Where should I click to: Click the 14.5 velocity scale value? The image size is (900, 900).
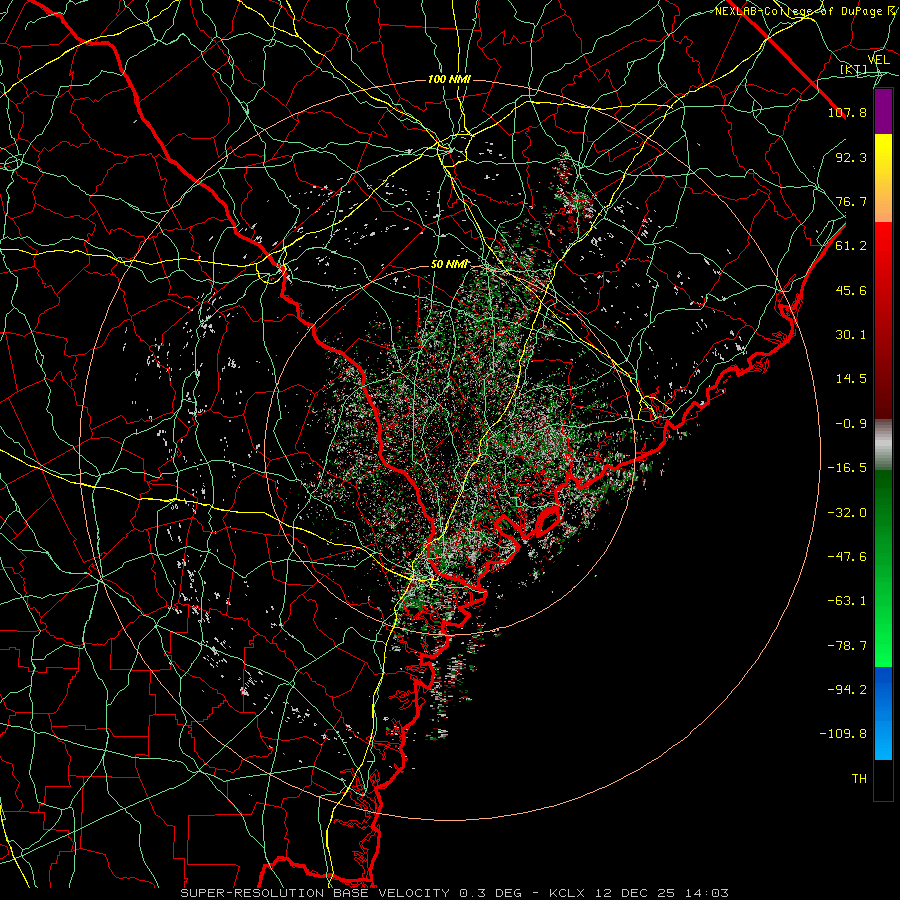[x=851, y=379]
